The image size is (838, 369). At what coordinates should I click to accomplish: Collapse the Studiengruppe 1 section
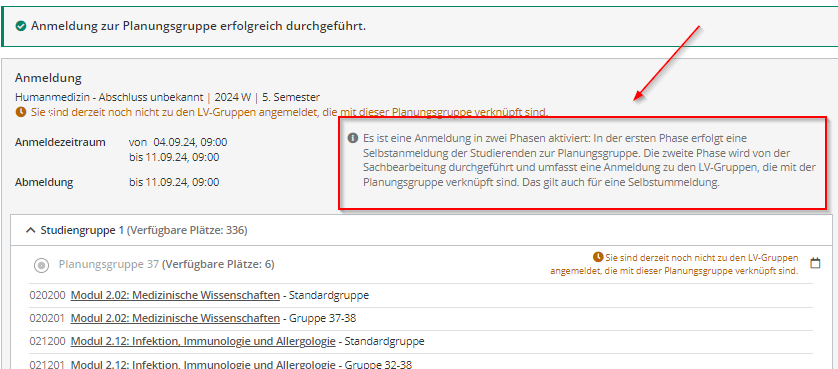point(31,230)
